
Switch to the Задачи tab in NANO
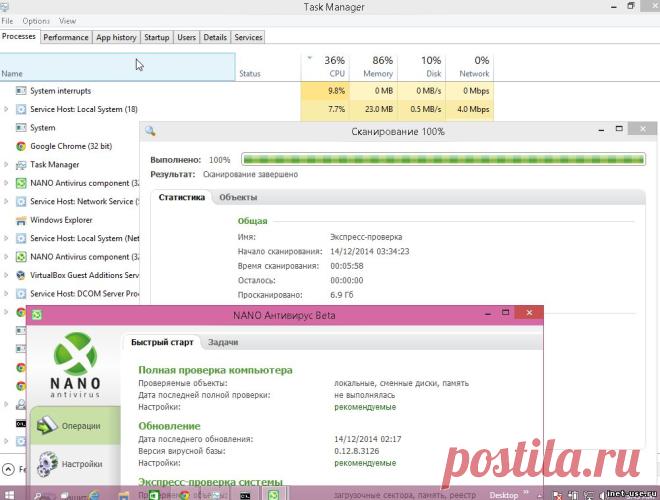tap(223, 342)
